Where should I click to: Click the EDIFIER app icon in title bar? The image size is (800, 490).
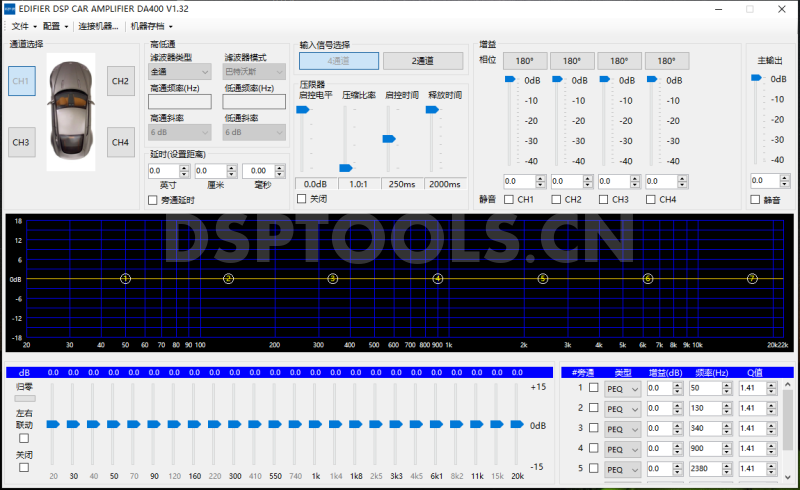pyautogui.click(x=9, y=9)
